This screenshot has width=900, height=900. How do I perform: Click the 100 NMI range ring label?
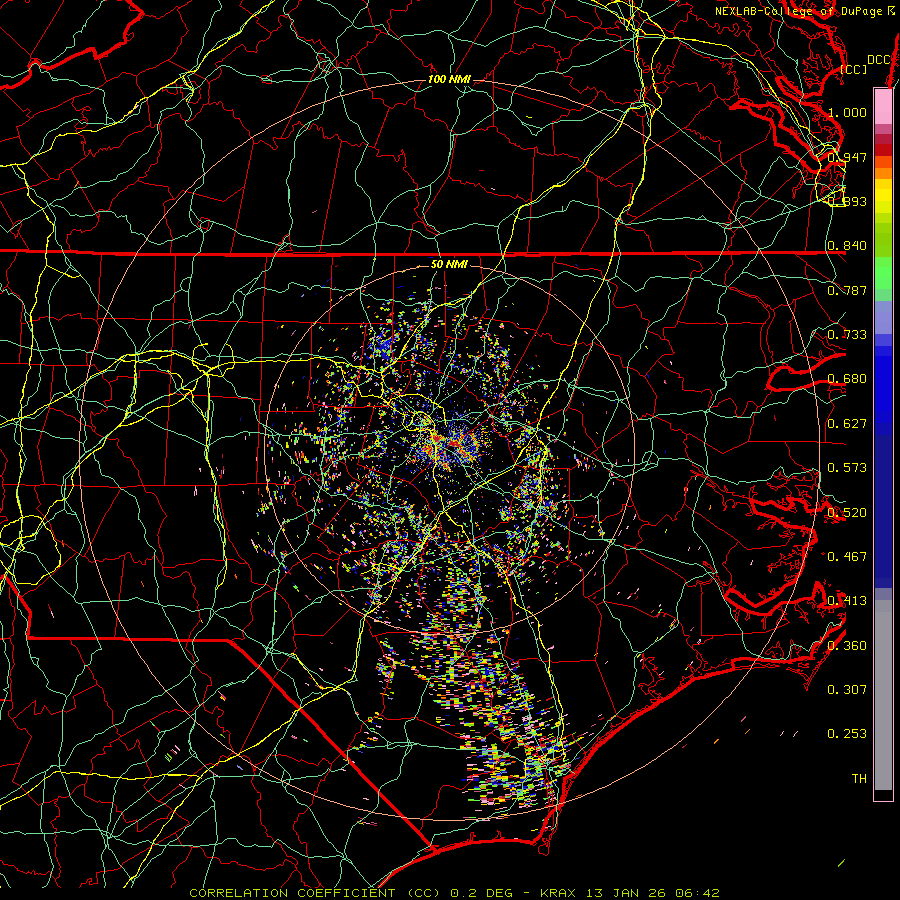(449, 79)
